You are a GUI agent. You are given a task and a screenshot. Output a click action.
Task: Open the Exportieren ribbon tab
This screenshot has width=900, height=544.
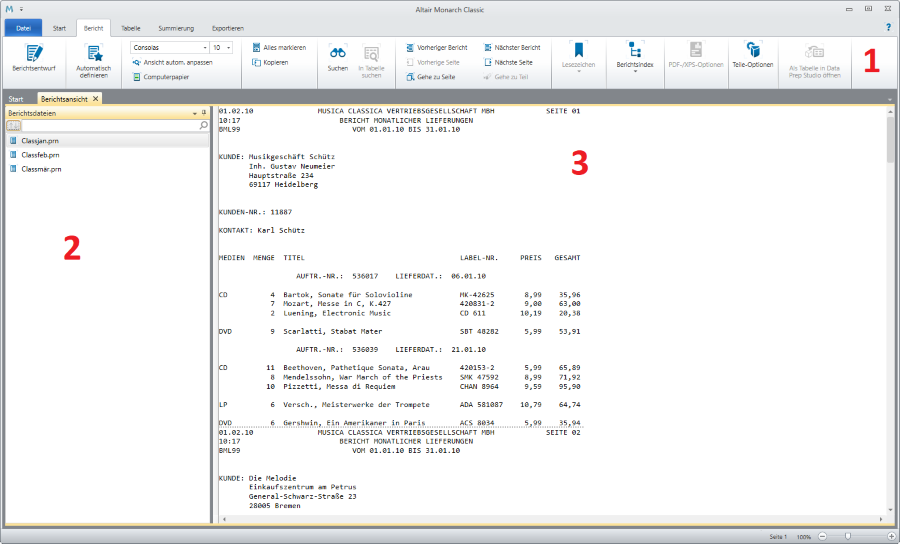(x=227, y=28)
